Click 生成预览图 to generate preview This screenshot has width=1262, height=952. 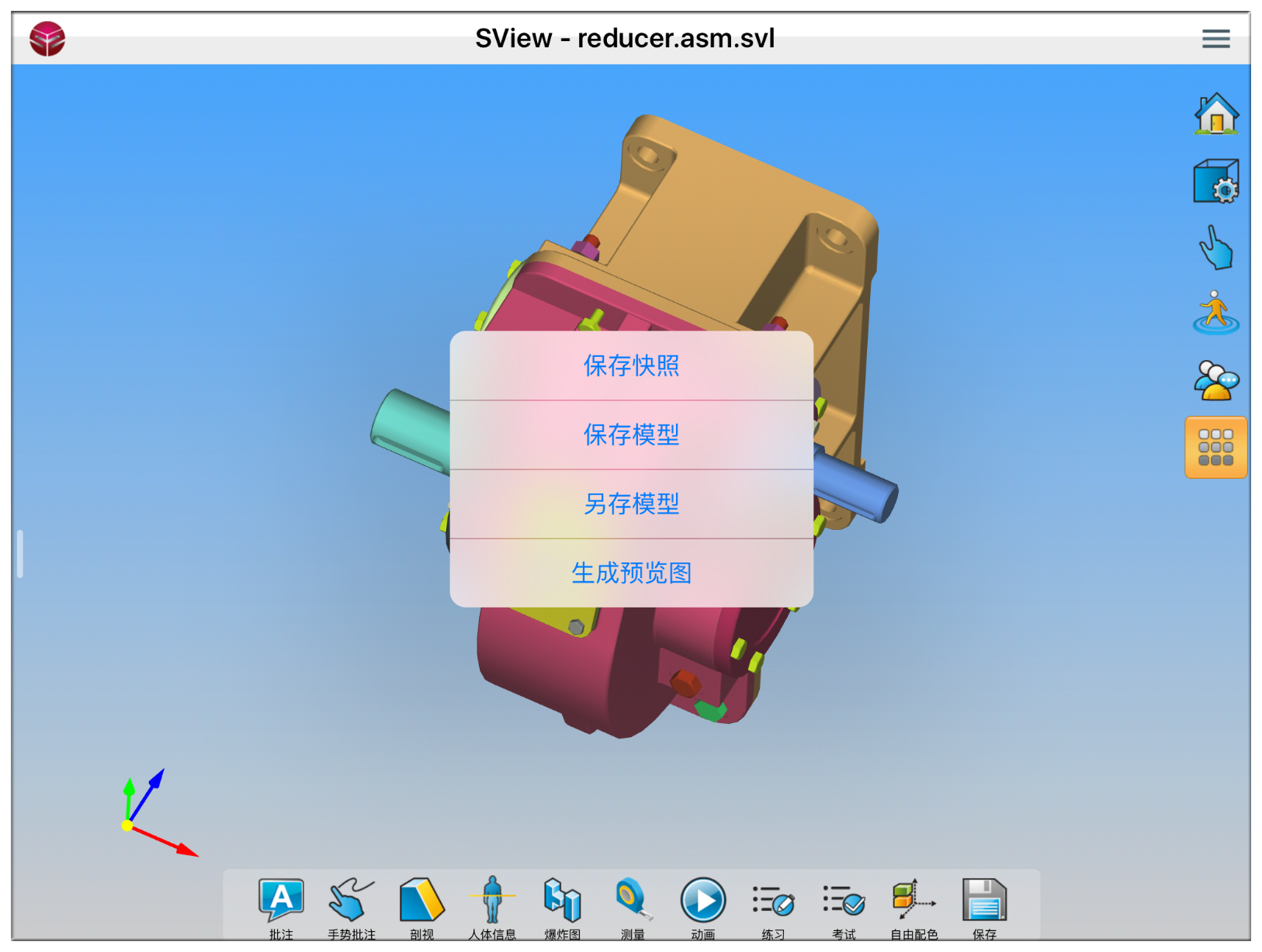[631, 573]
